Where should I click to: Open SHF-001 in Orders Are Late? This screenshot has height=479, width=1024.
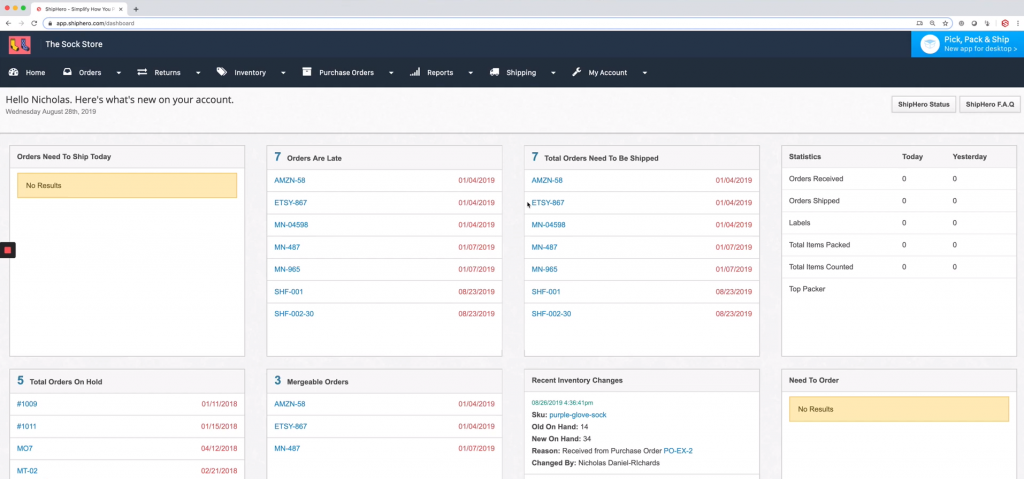[x=289, y=291]
